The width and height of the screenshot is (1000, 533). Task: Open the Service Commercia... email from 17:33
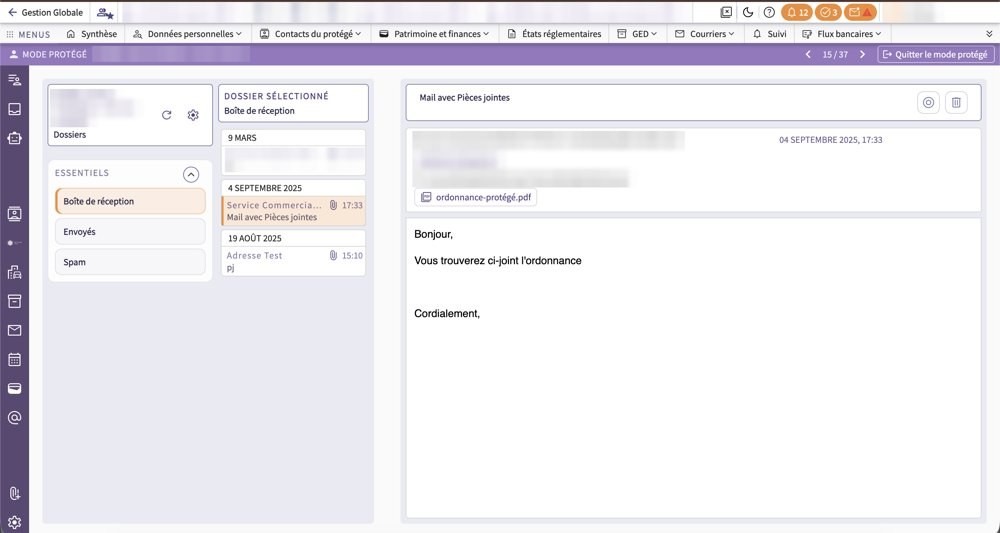click(293, 211)
